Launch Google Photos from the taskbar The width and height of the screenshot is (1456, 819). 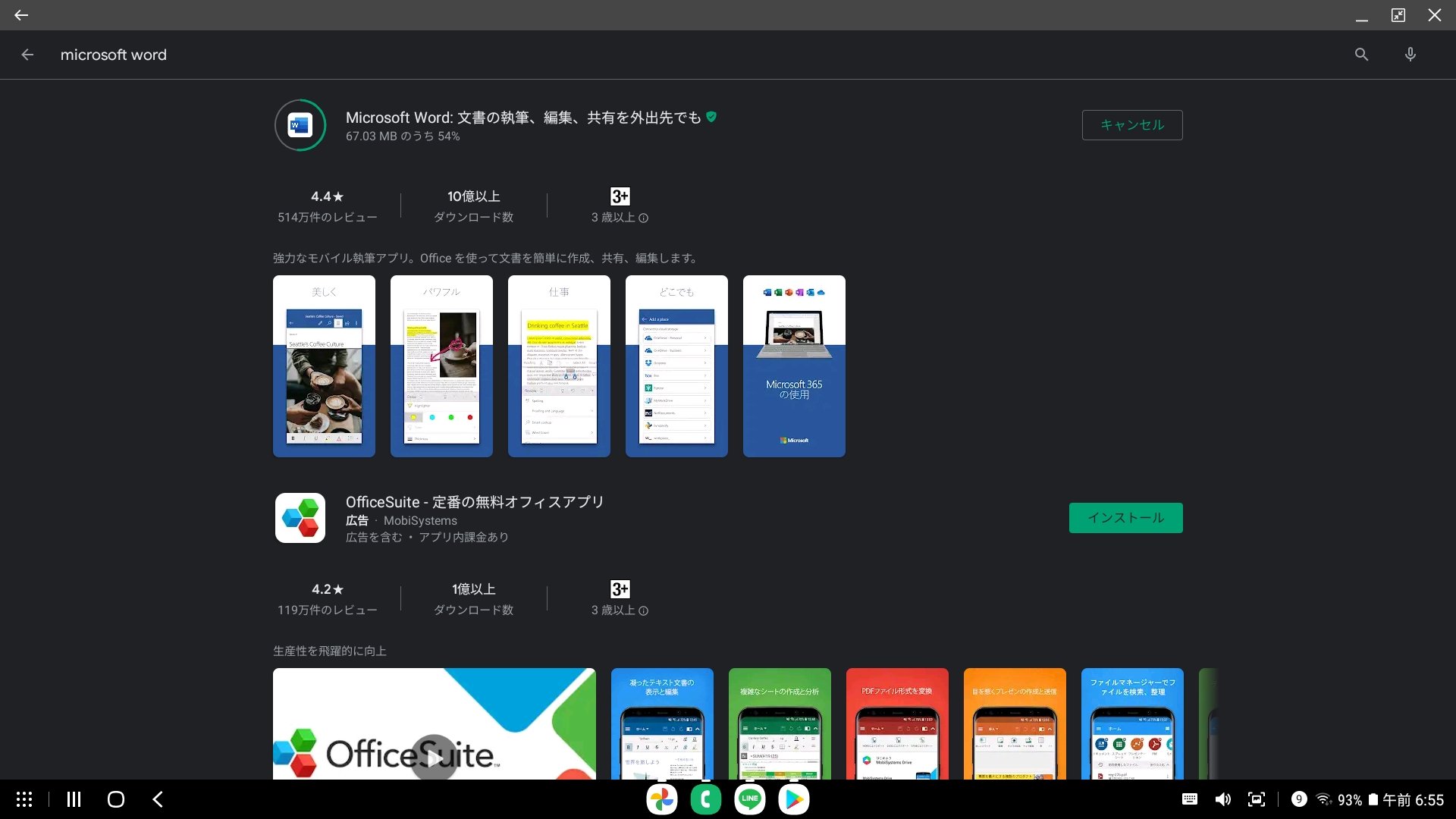pyautogui.click(x=661, y=799)
